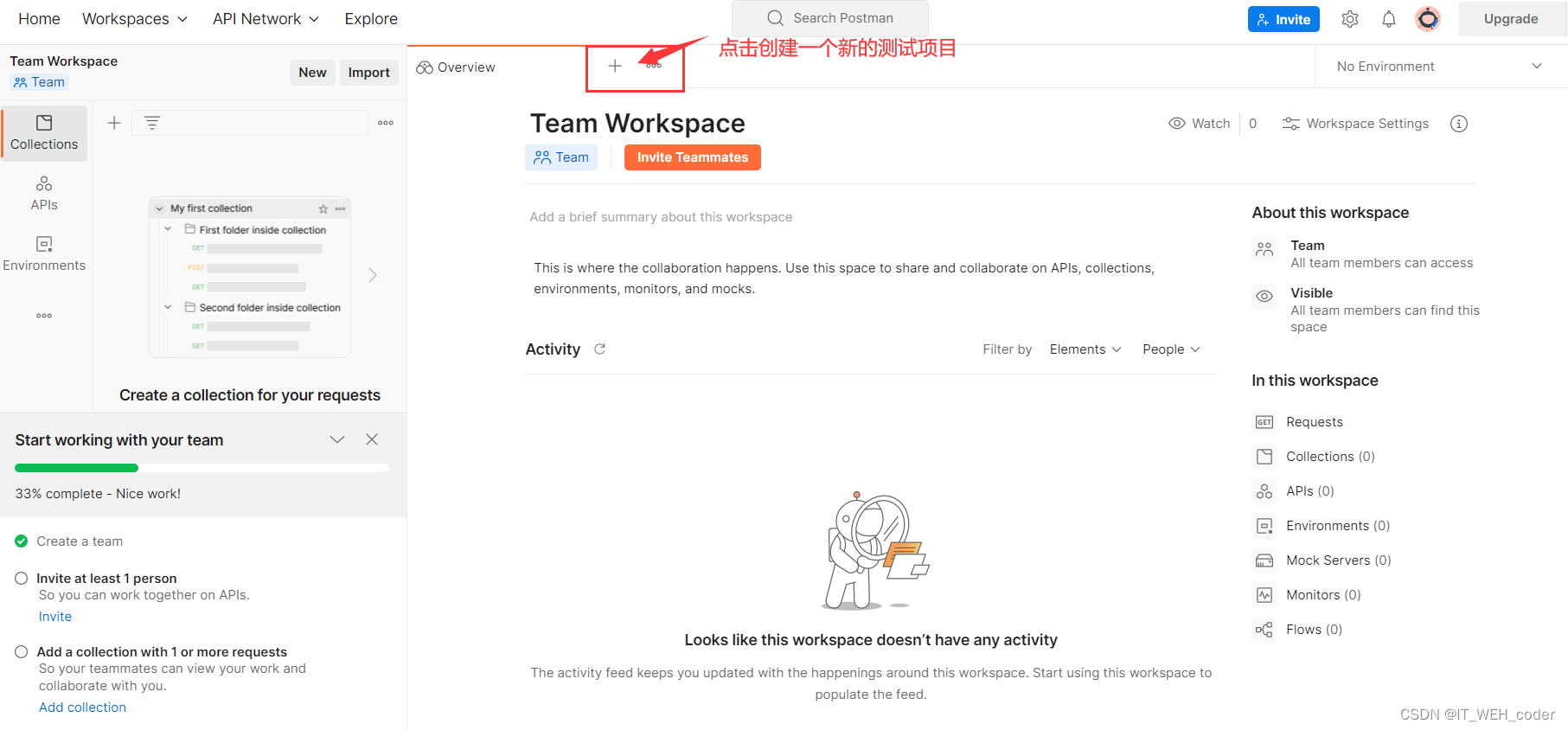Open the Explore page
The image size is (1568, 730).
point(371,19)
